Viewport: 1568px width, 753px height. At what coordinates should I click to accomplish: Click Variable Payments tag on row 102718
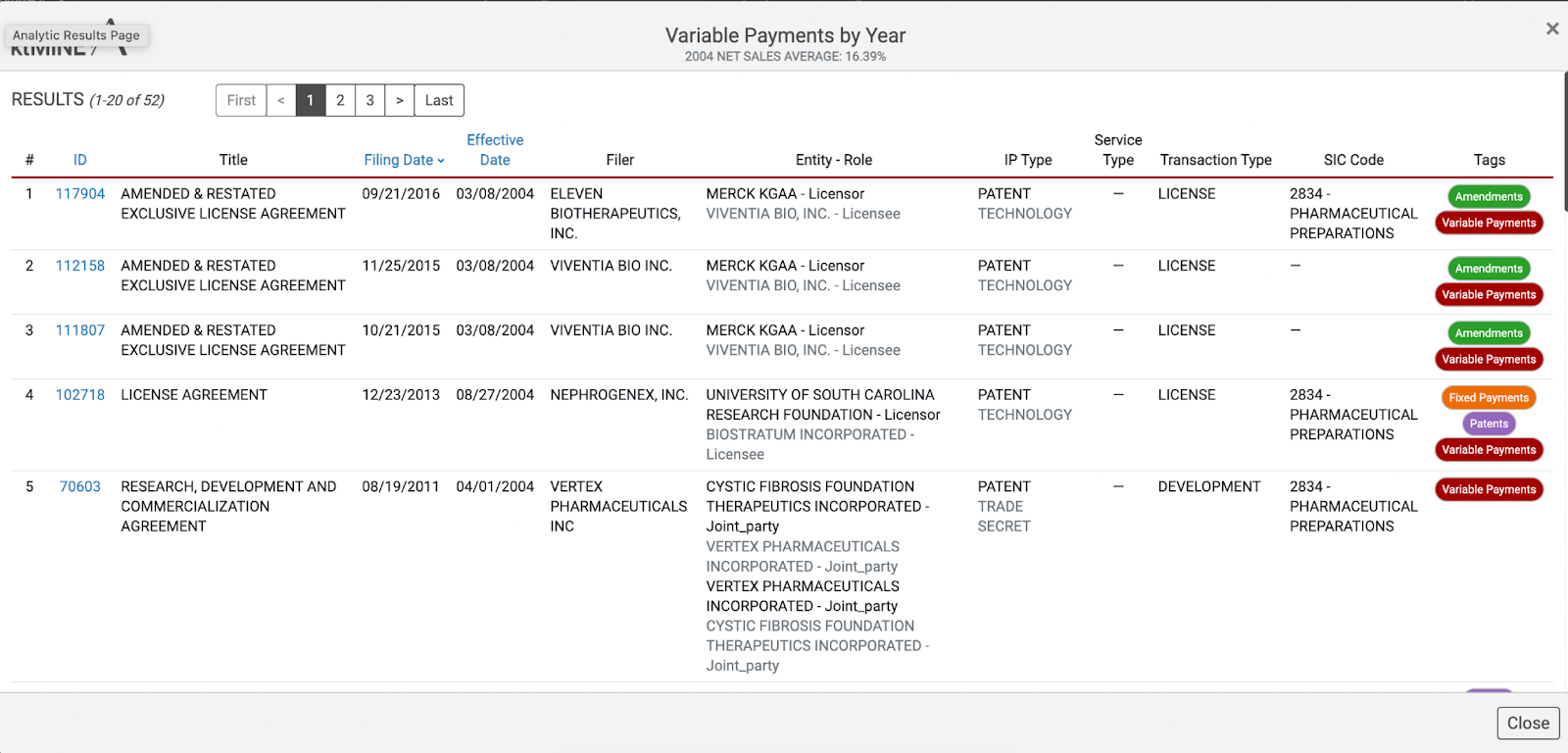(x=1489, y=450)
